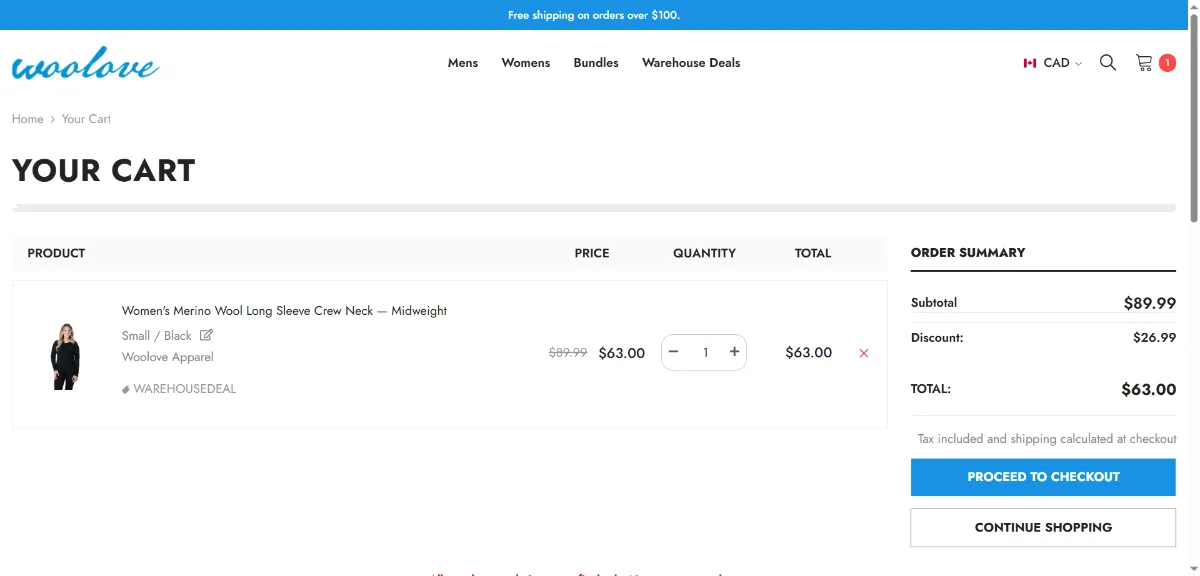Click the free shipping progress bar
Viewport: 1200px width, 576px height.
tap(594, 208)
